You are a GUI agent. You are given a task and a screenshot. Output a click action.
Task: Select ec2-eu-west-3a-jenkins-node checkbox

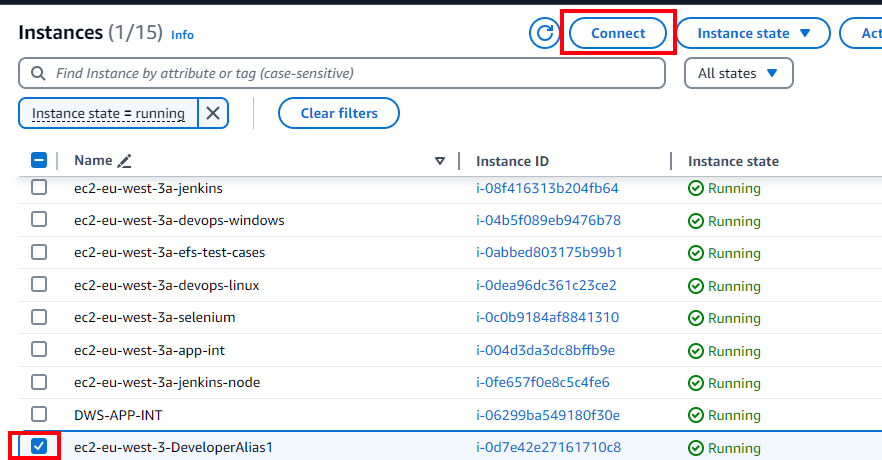(39, 382)
